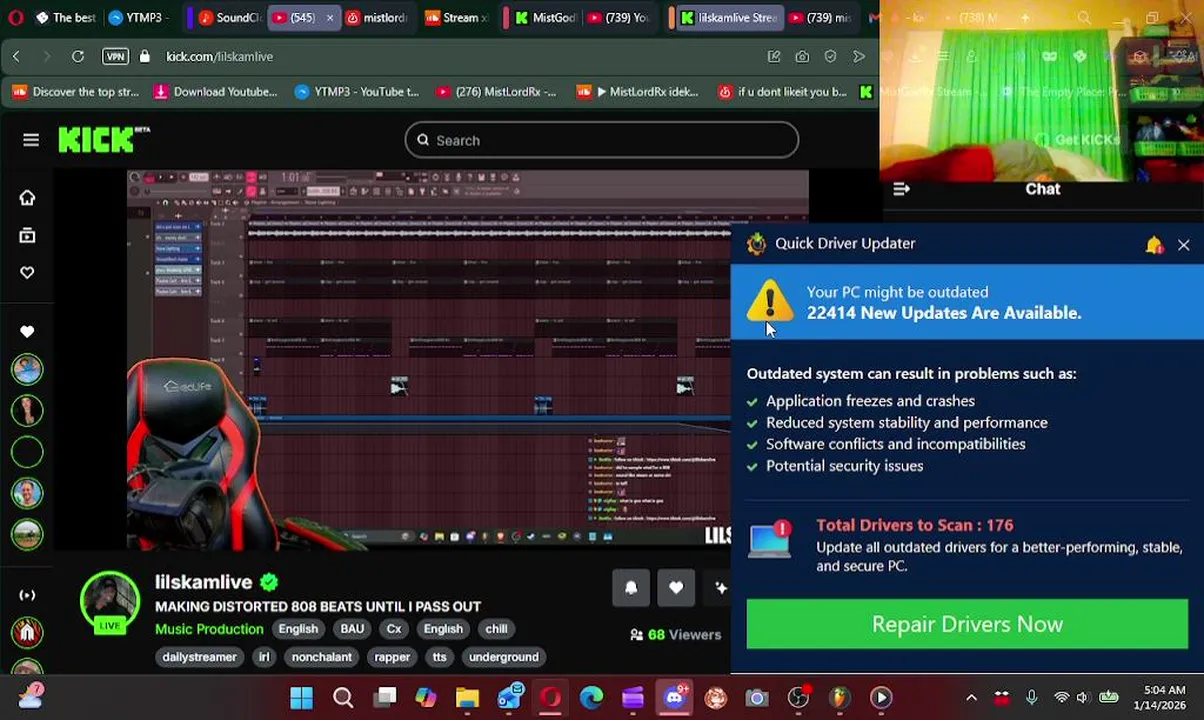
Task: Click the Music Production category link
Action: [209, 629]
